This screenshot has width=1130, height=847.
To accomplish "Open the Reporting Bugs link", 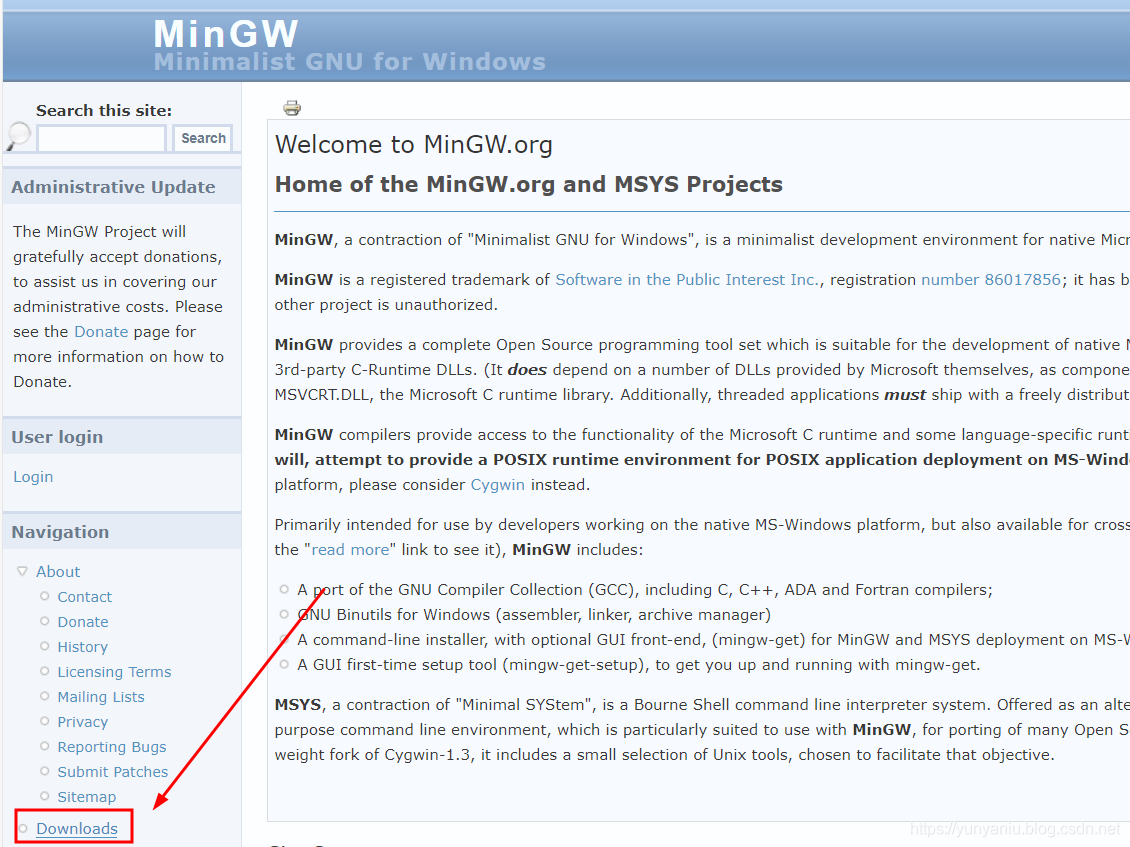I will (x=112, y=747).
